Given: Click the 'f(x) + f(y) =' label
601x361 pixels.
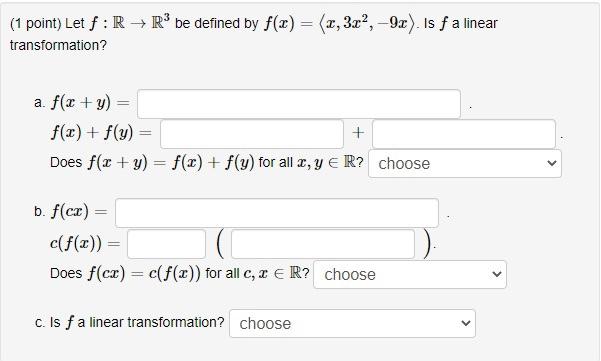Looking at the screenshot, I should [x=101, y=133].
